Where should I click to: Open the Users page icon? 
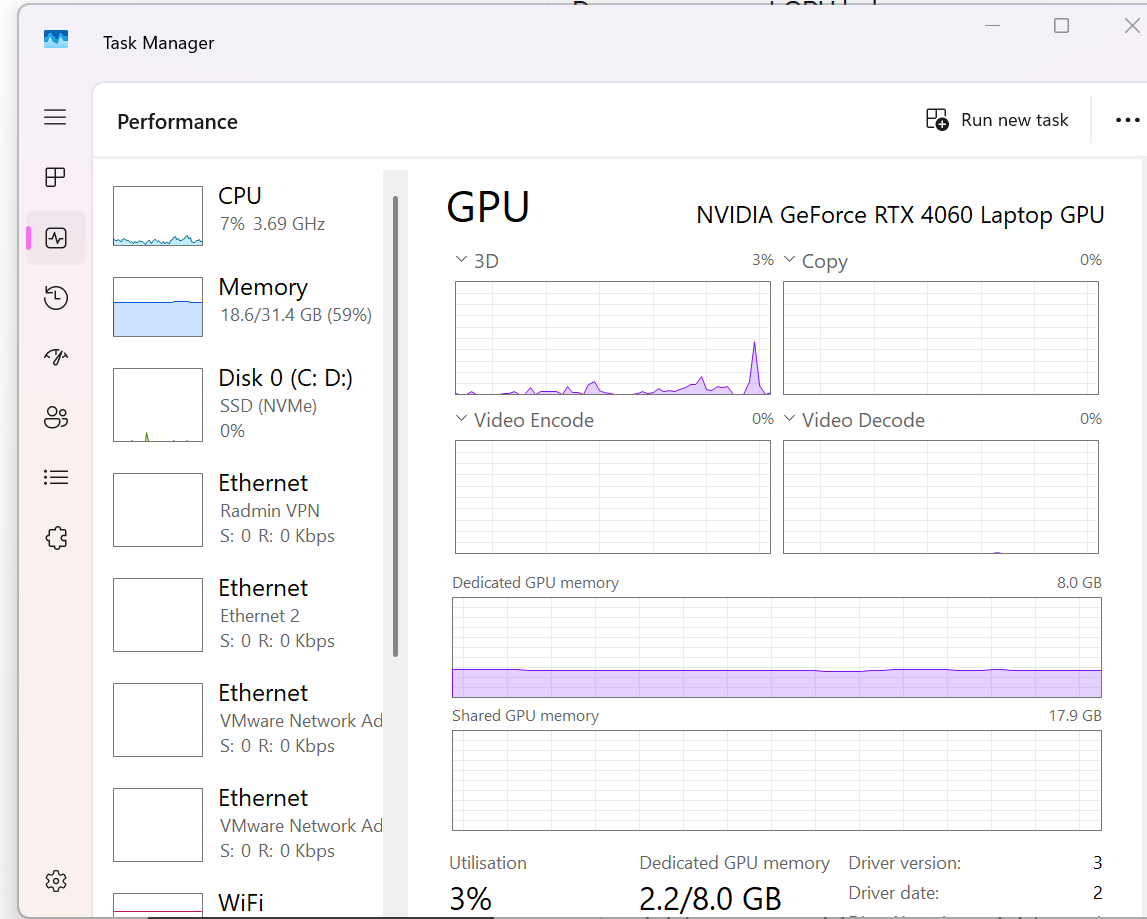coord(56,418)
